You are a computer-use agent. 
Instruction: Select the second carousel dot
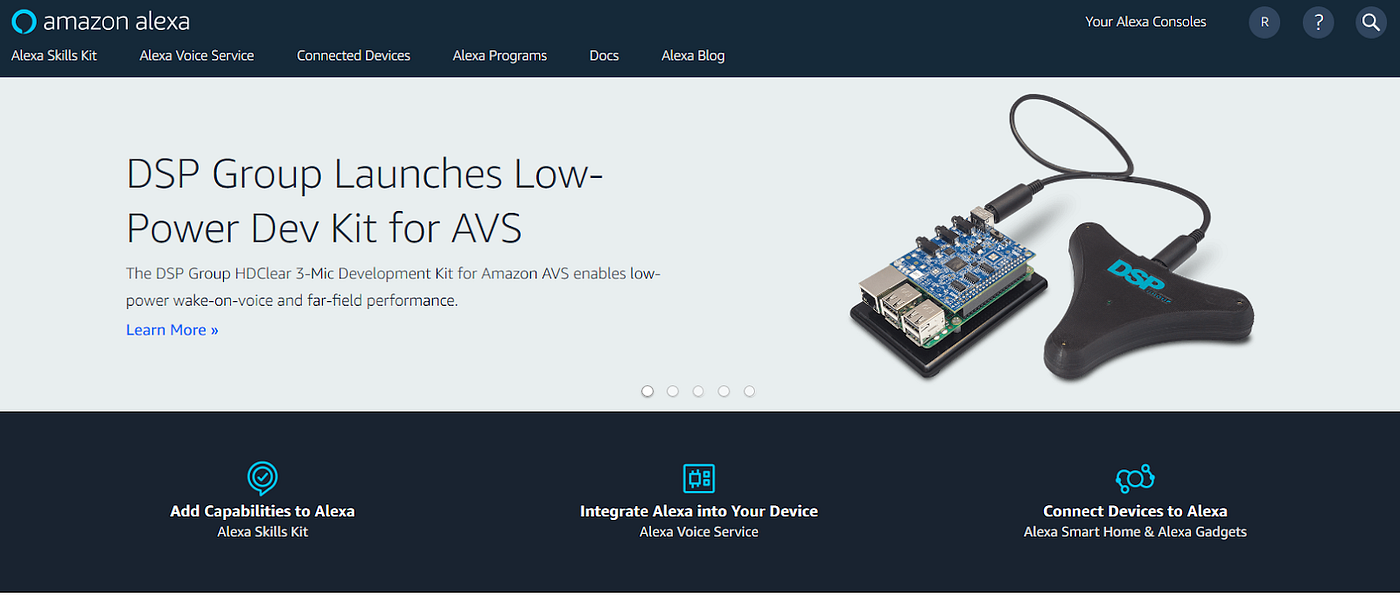[673, 391]
